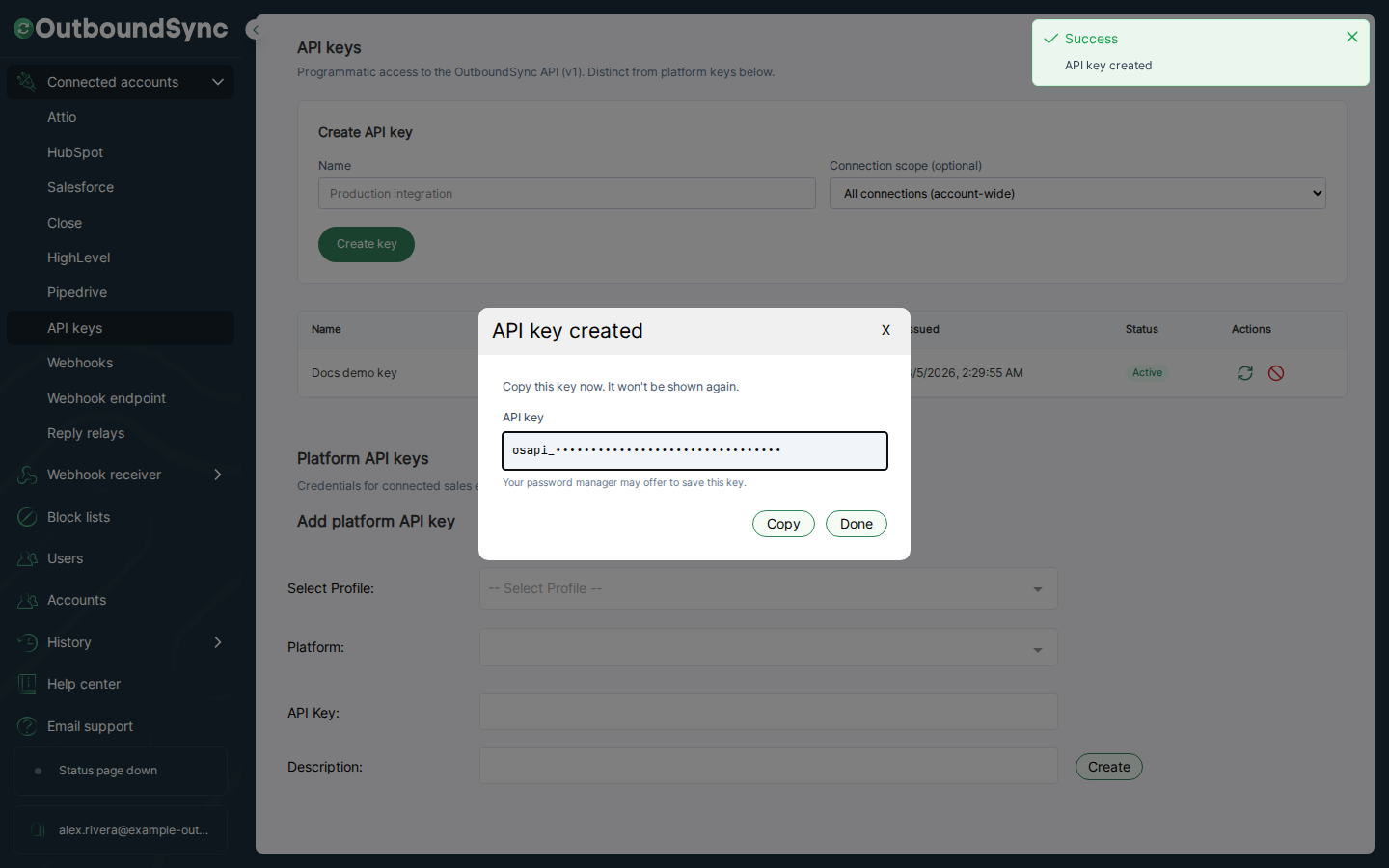This screenshot has width=1389, height=868.
Task: Click the Actions column header
Action: (x=1251, y=329)
